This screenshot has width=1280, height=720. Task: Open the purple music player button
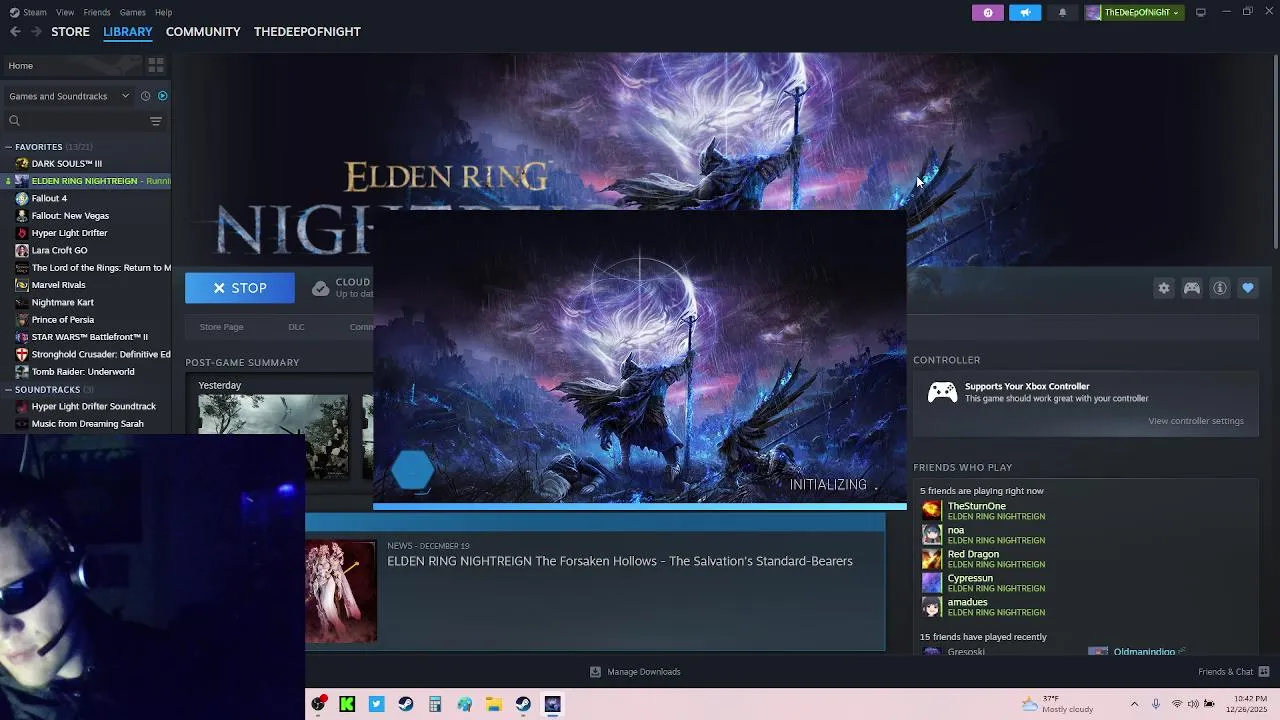pos(987,12)
